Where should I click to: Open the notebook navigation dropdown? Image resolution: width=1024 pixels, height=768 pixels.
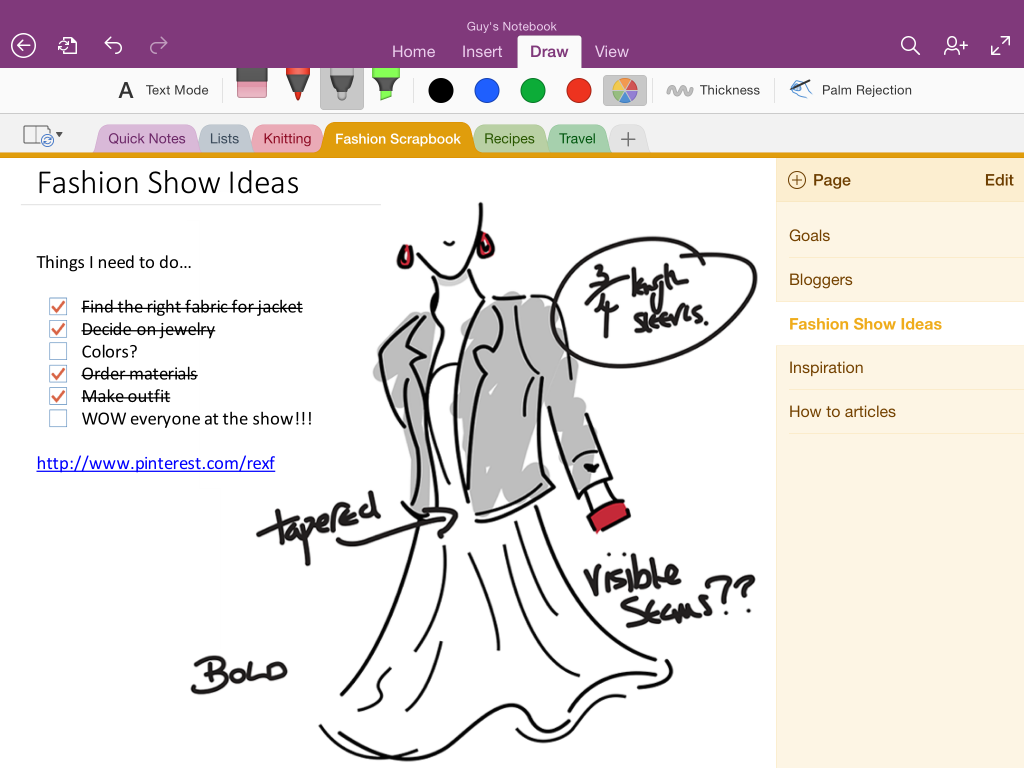pyautogui.click(x=40, y=137)
